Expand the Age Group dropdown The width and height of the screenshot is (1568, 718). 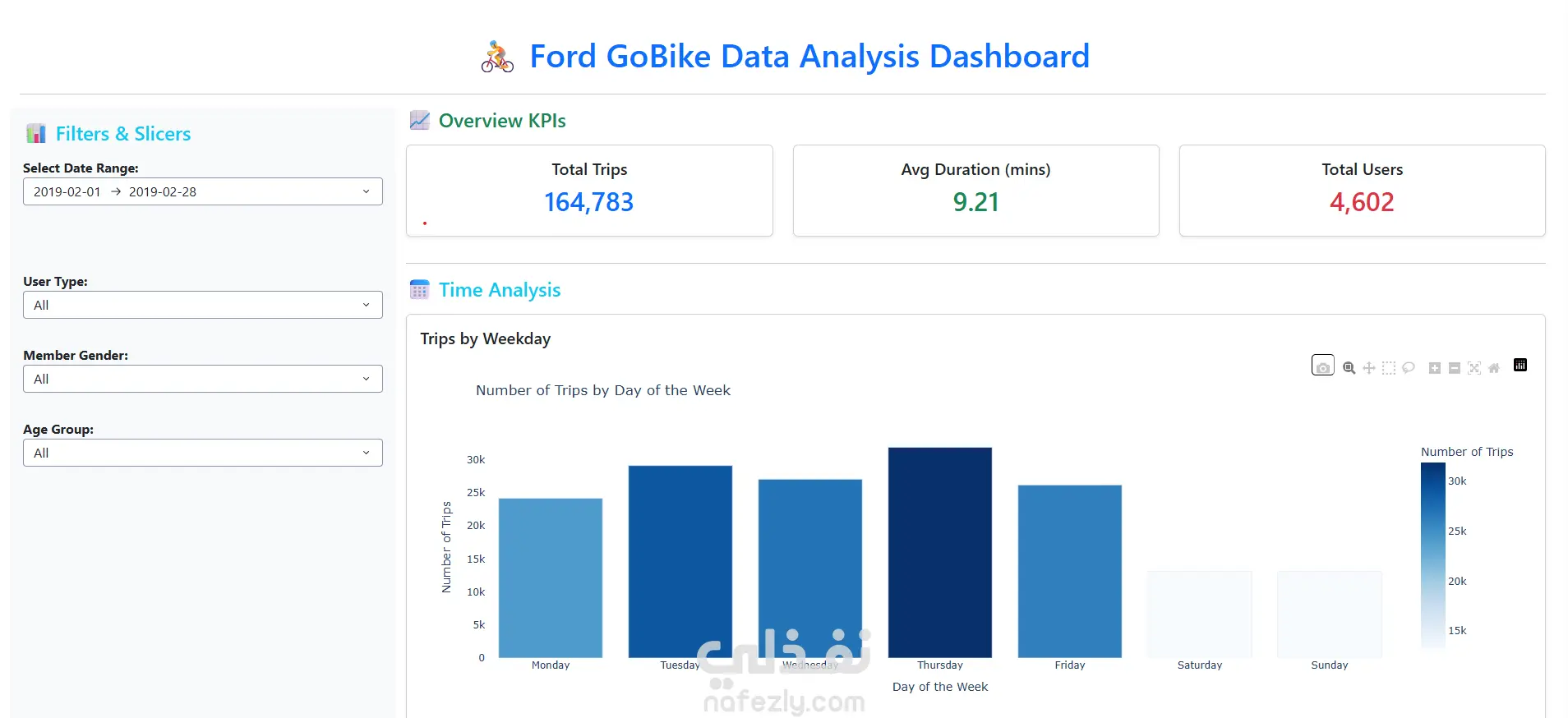coord(202,453)
